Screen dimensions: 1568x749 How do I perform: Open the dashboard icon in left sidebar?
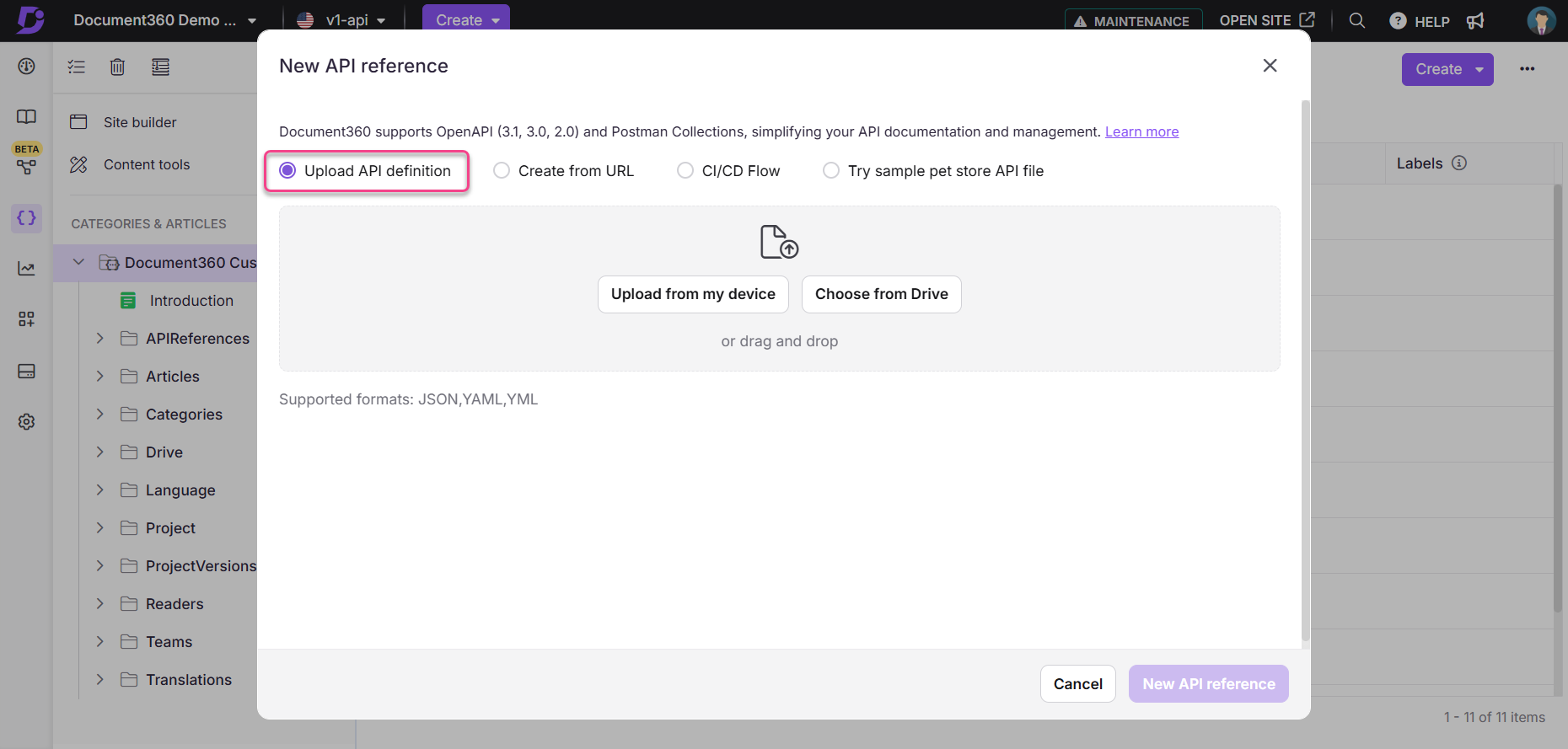[26, 67]
